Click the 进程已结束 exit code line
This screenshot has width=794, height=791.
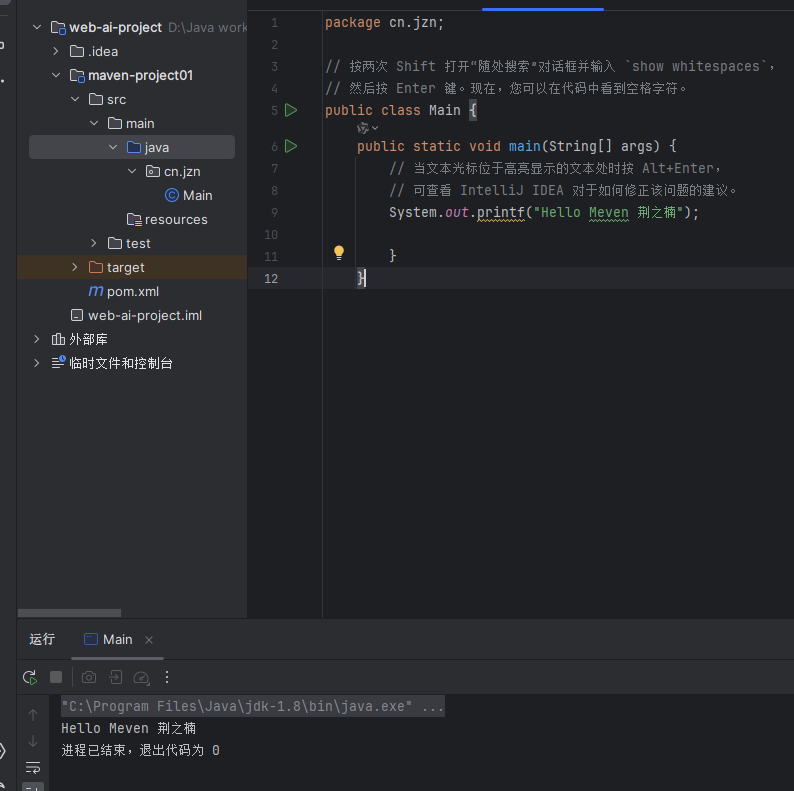(140, 750)
